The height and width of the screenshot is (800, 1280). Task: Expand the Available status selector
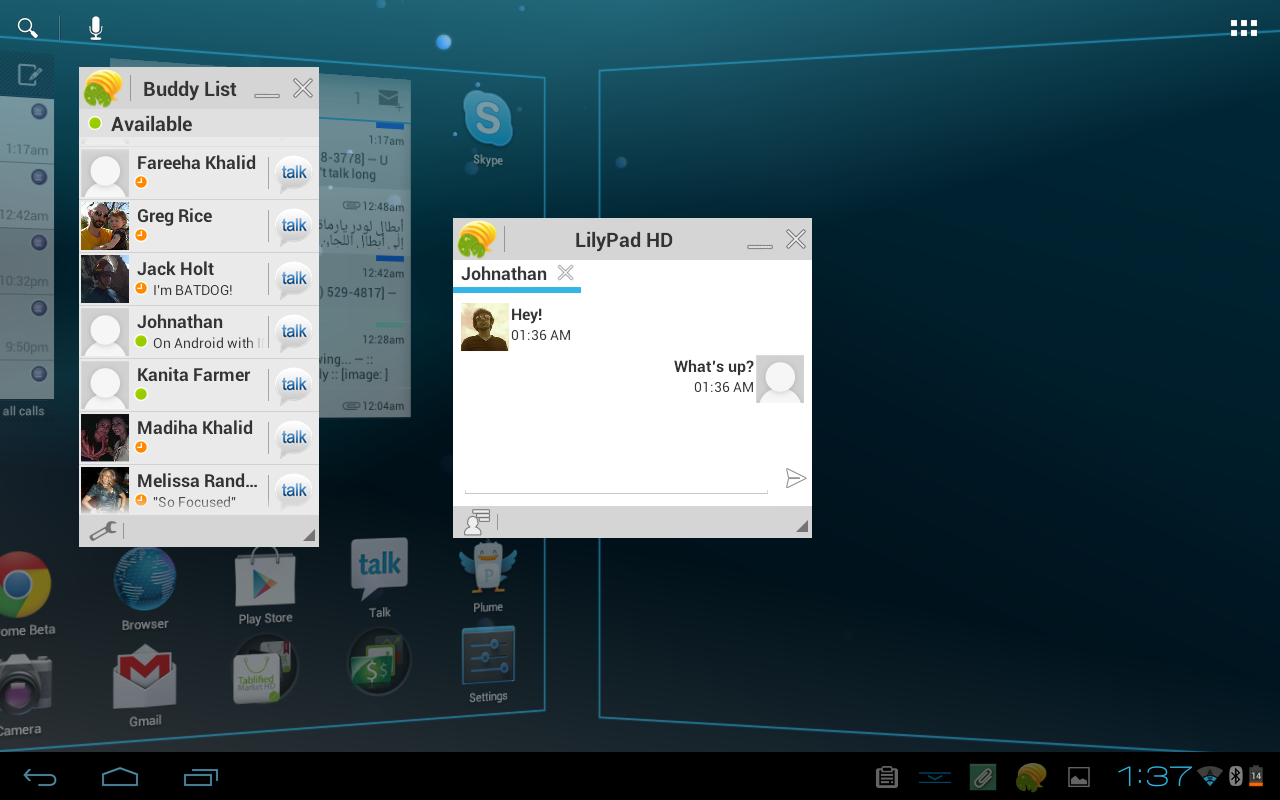[x=198, y=124]
